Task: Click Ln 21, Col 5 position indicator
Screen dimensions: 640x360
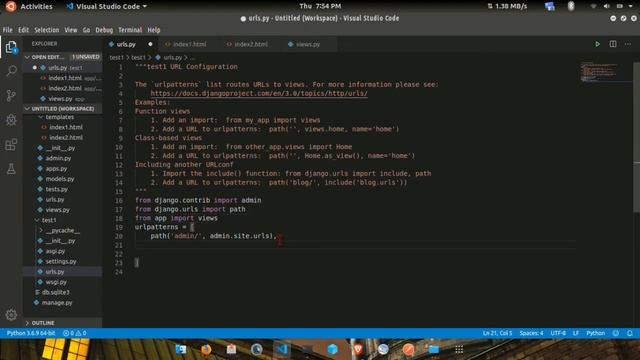Action: pos(497,333)
